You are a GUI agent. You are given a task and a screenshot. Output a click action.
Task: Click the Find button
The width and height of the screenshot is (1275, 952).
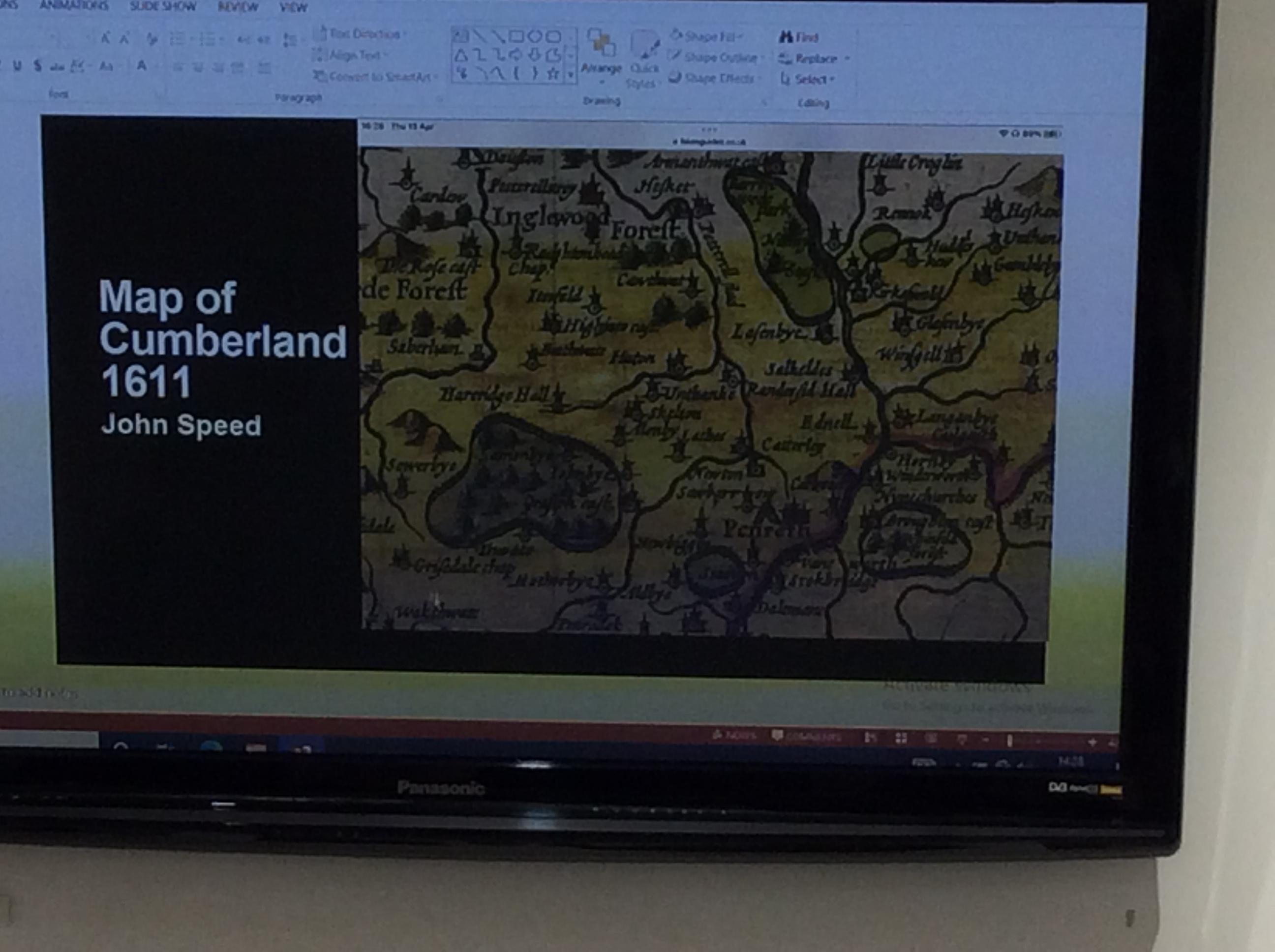pyautogui.click(x=798, y=37)
